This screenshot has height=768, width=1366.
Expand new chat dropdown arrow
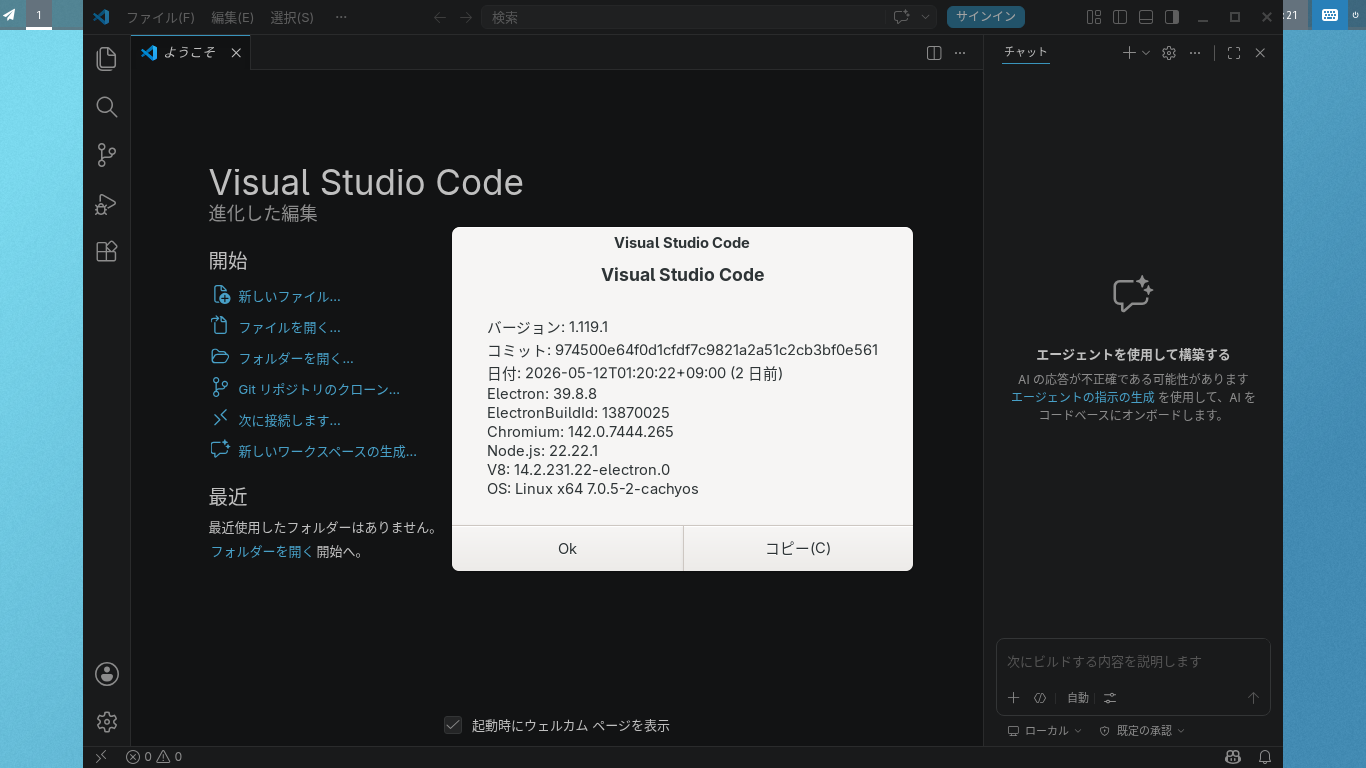pyautogui.click(x=1146, y=53)
